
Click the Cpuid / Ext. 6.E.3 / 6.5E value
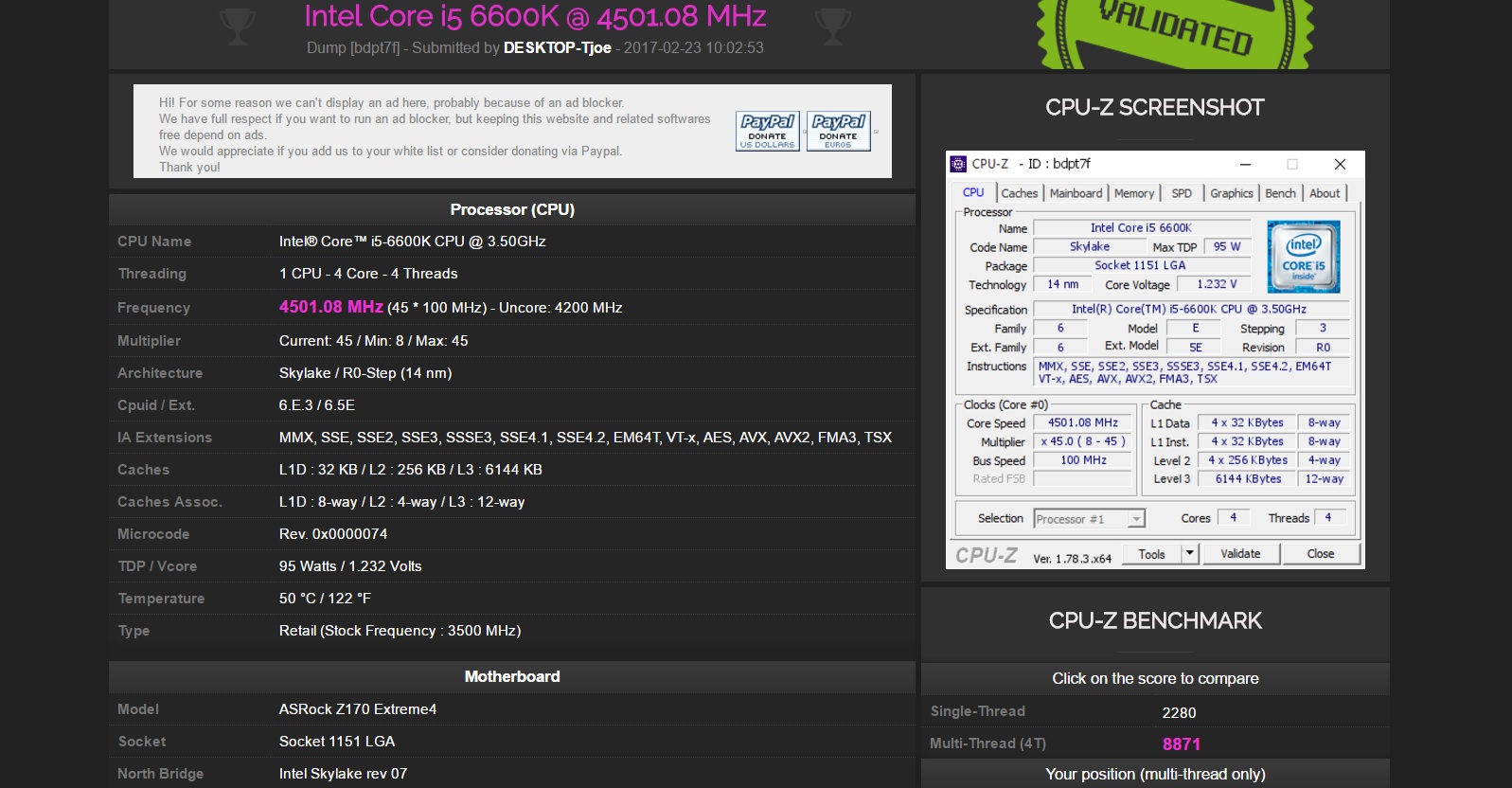tap(317, 405)
